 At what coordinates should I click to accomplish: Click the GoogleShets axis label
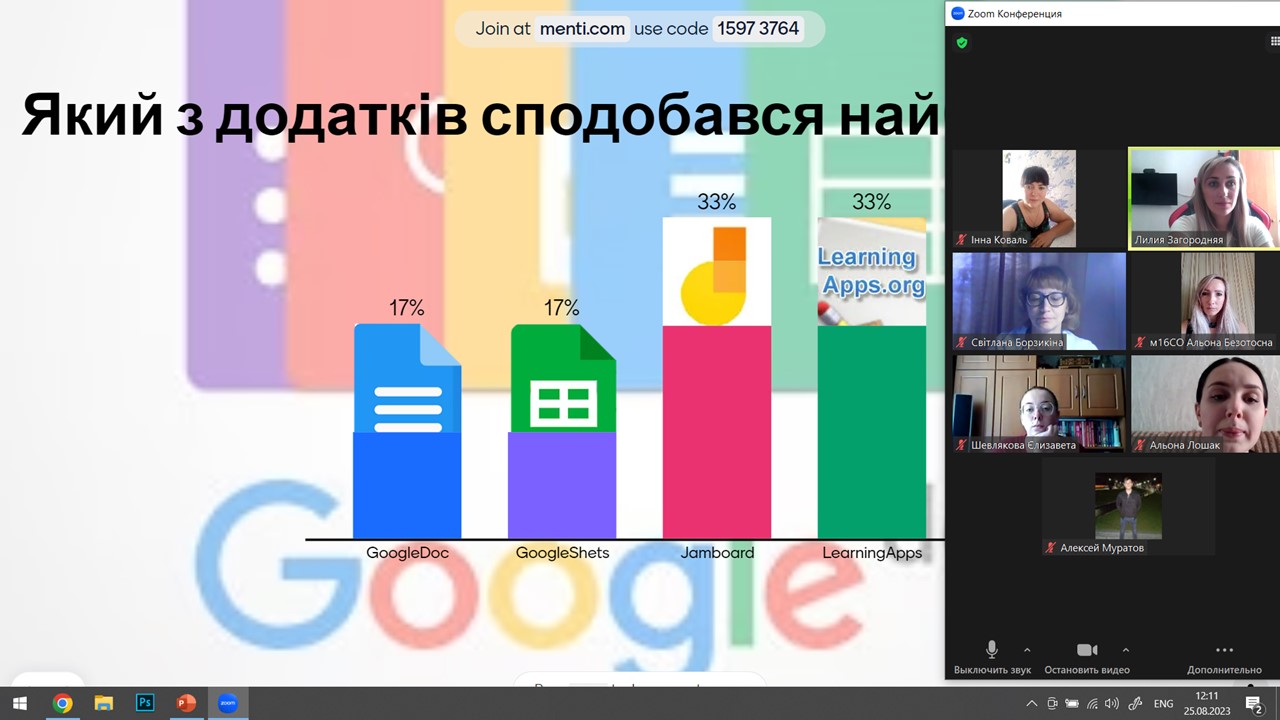tap(562, 552)
